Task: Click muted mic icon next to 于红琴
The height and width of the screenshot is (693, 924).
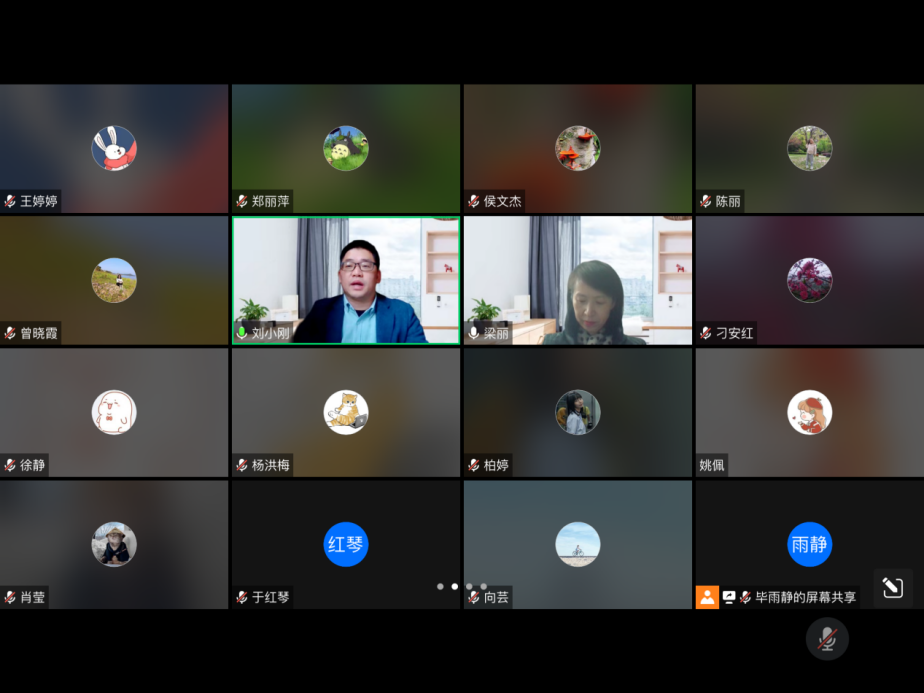Action: pyautogui.click(x=242, y=597)
